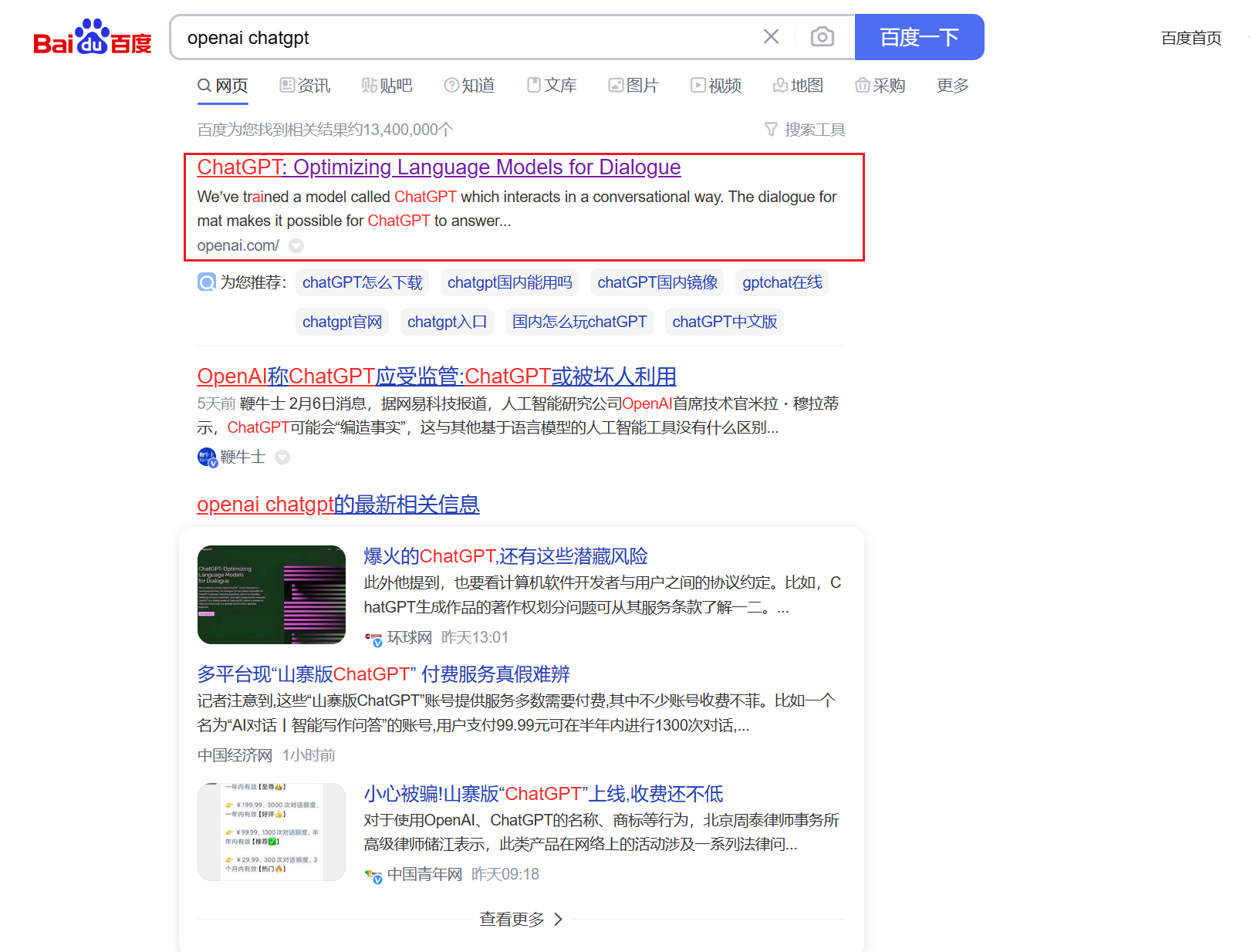
Task: Clear the search box with the X icon
Action: click(770, 36)
